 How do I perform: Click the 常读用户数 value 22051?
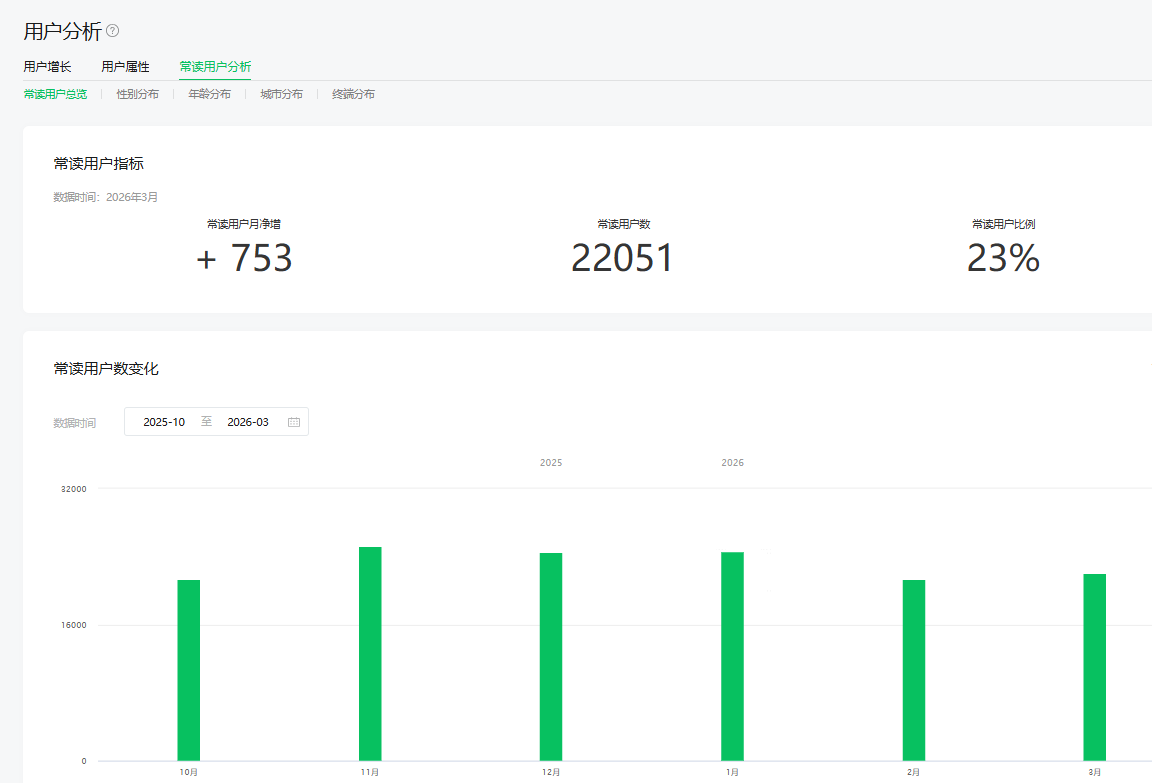pos(623,258)
